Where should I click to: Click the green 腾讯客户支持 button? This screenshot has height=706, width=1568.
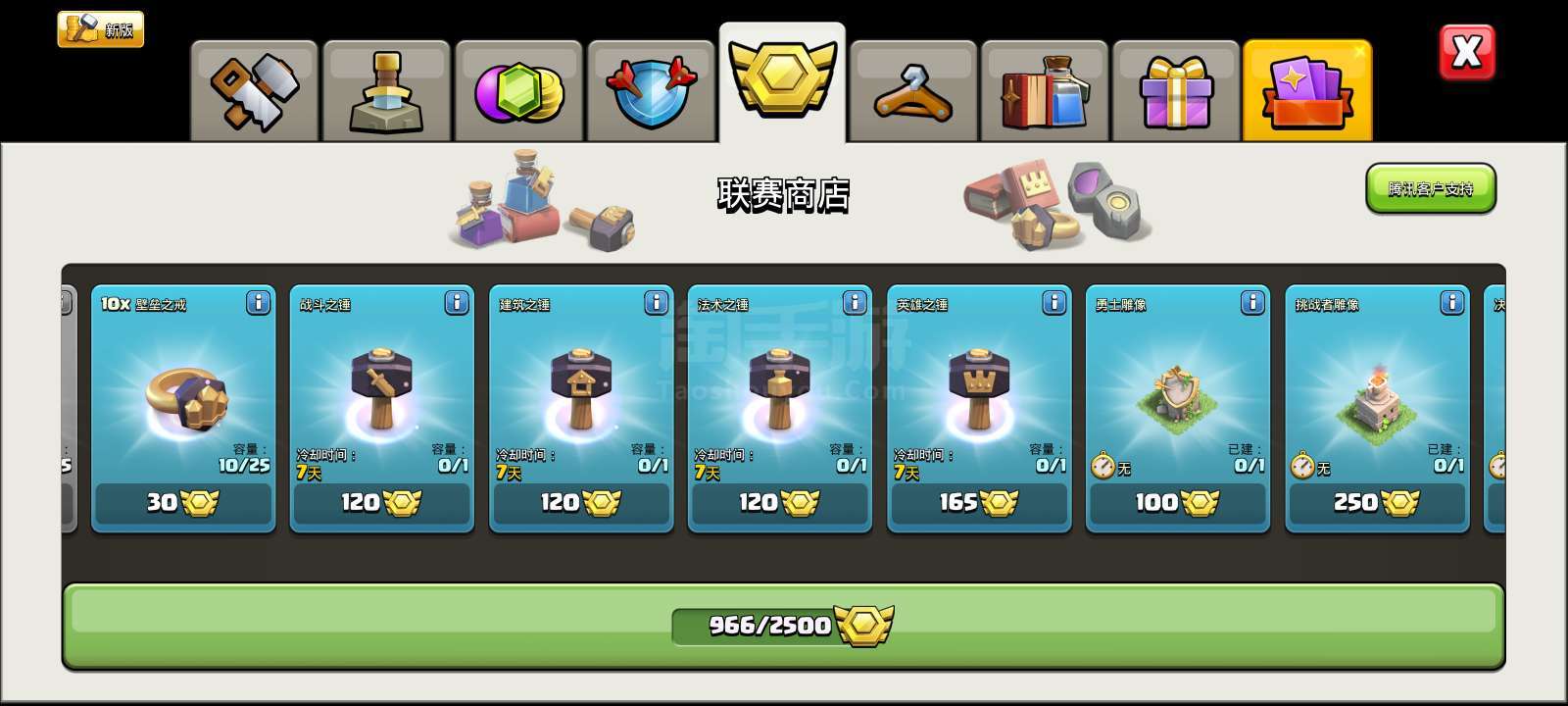pos(1431,188)
